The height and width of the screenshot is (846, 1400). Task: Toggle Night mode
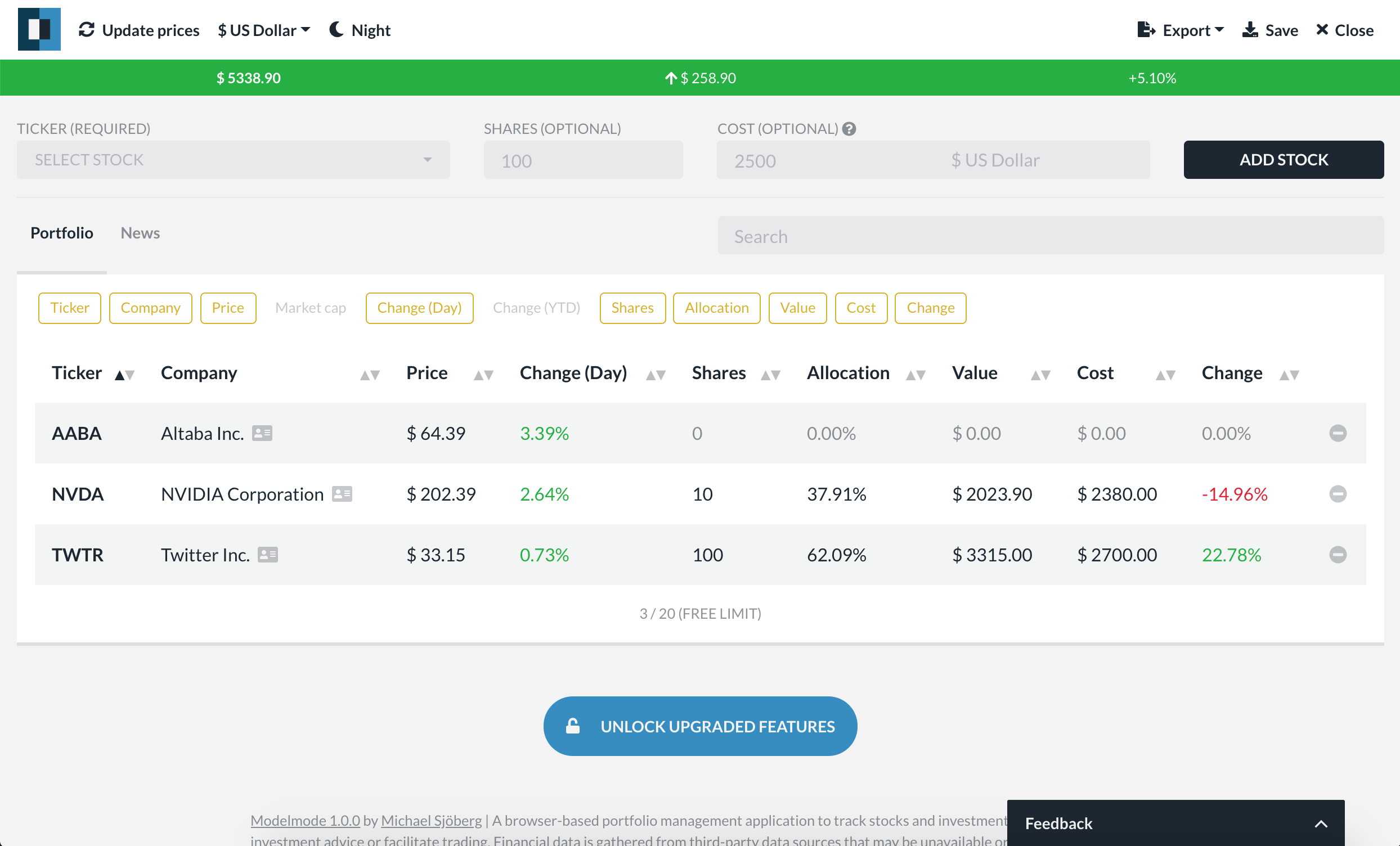point(360,30)
